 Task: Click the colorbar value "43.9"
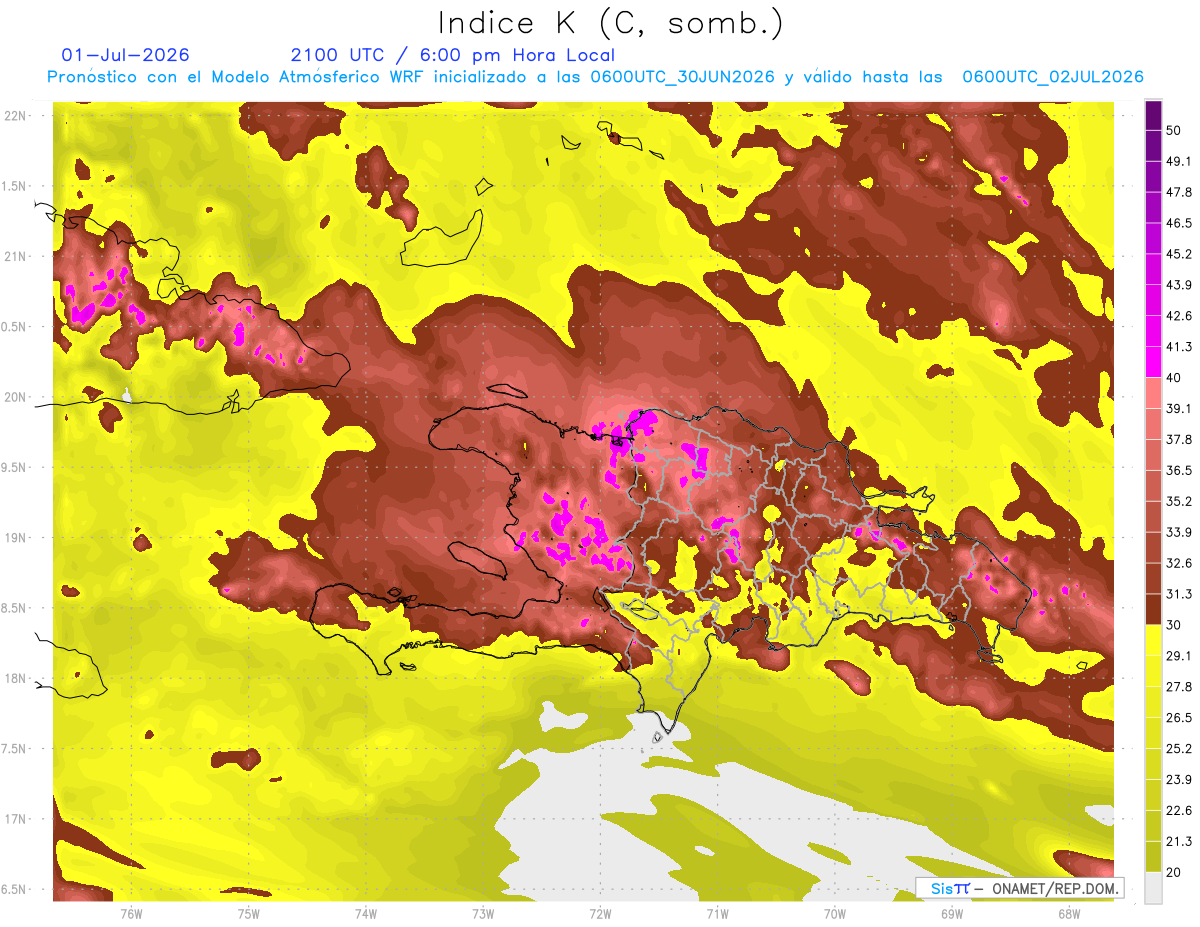[1180, 285]
